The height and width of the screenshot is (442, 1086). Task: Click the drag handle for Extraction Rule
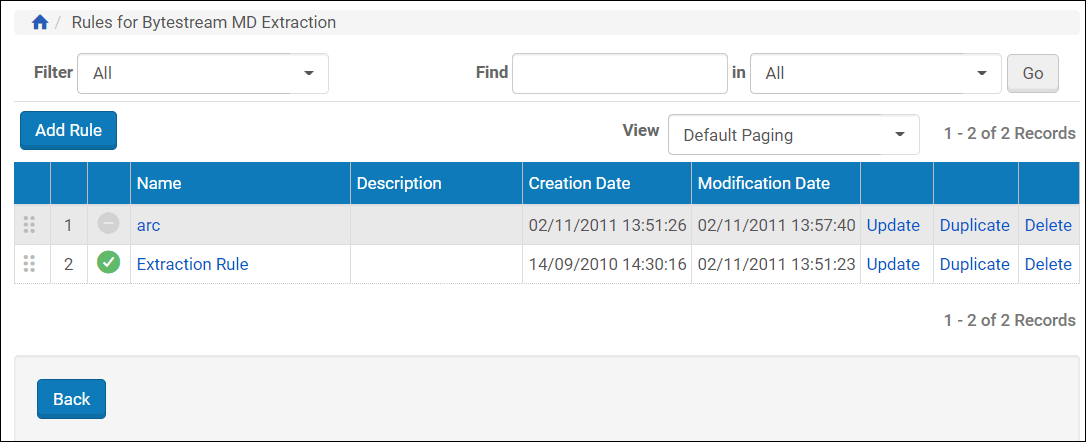[29, 264]
